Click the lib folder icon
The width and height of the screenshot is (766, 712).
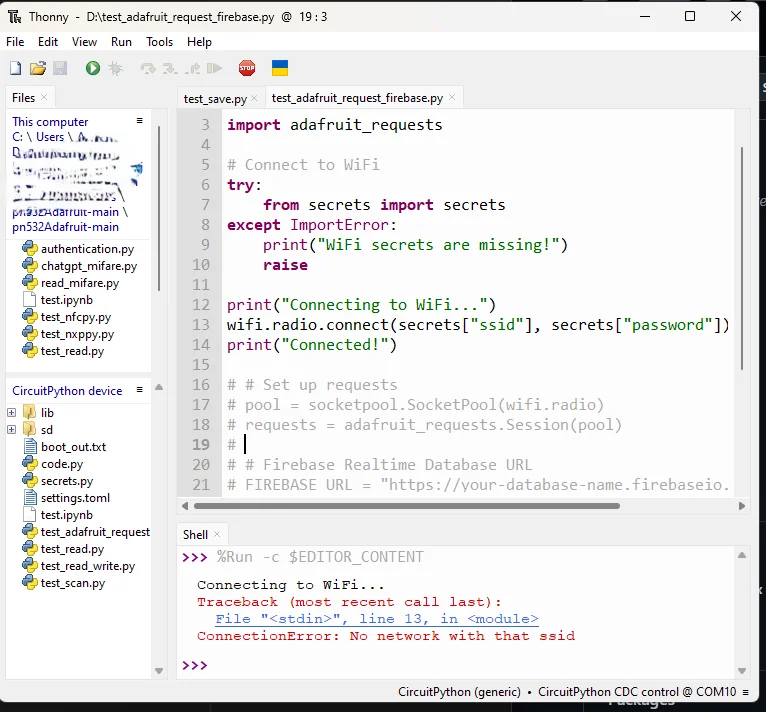pyautogui.click(x=29, y=412)
